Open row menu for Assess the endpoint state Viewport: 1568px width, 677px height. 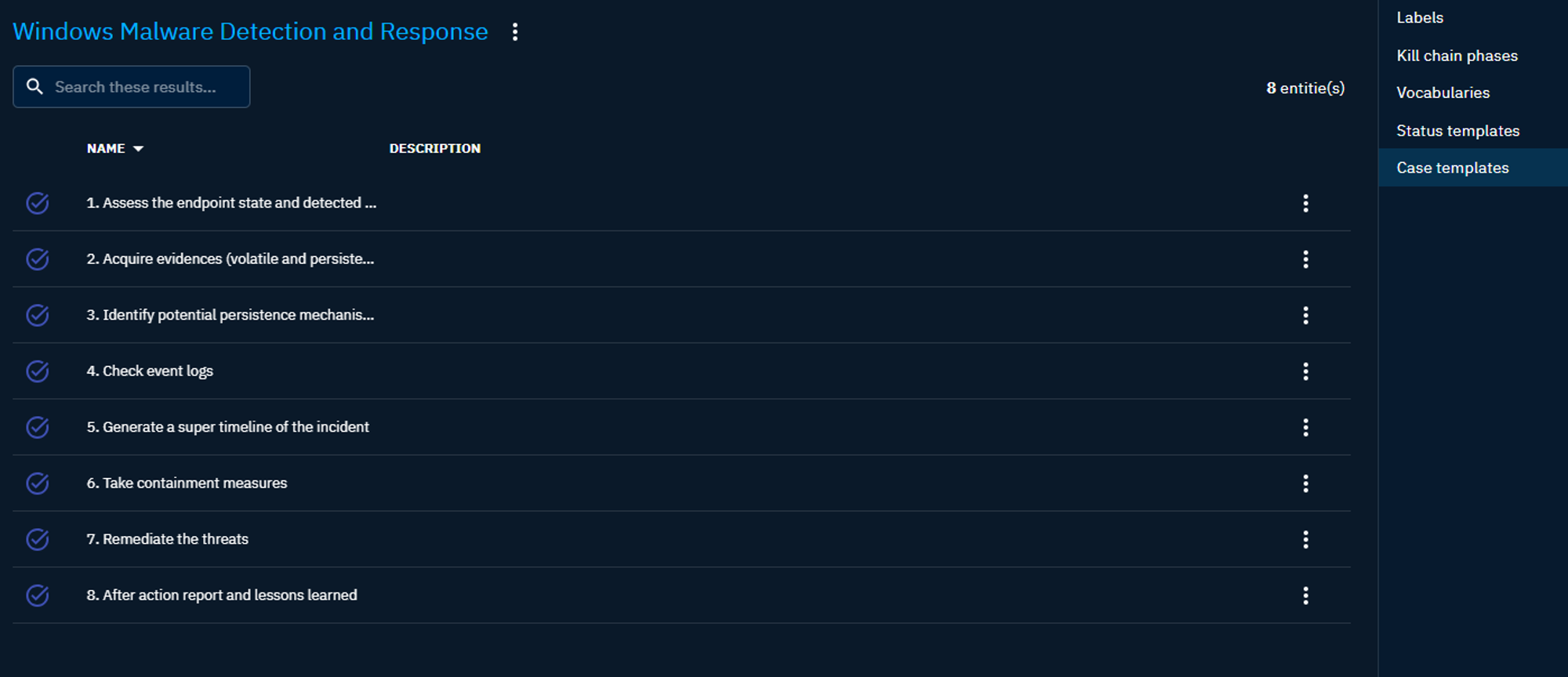[x=1305, y=204]
